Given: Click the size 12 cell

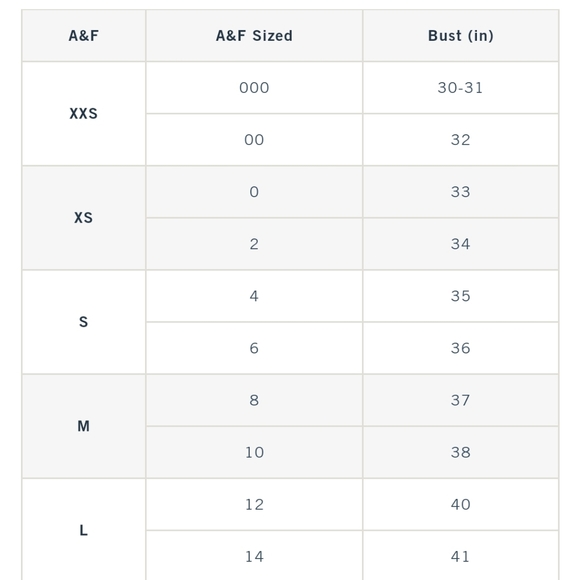Looking at the screenshot, I should [254, 505].
